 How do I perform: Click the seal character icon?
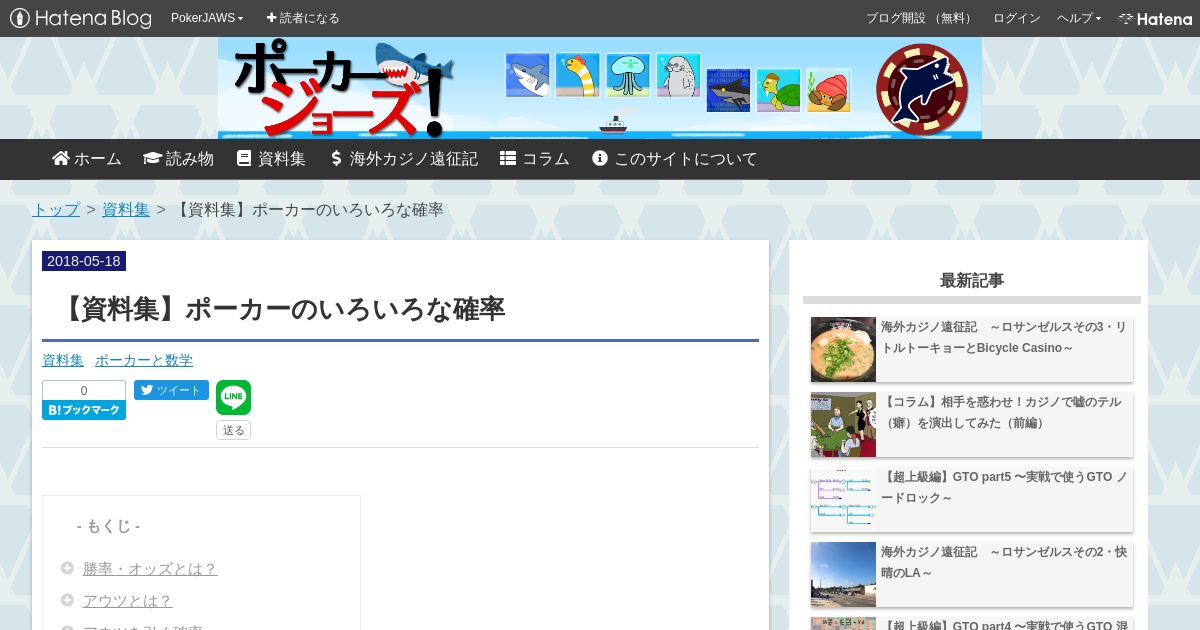tap(678, 75)
